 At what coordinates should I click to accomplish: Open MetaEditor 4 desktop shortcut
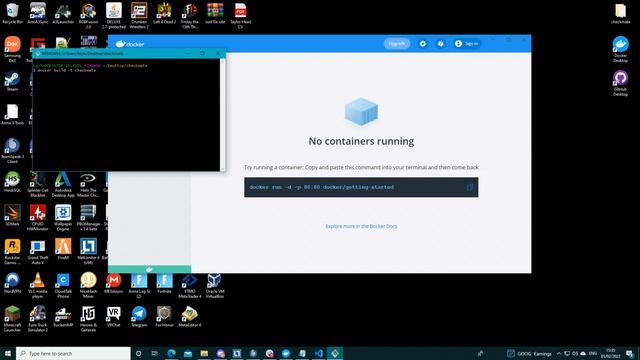click(x=190, y=317)
